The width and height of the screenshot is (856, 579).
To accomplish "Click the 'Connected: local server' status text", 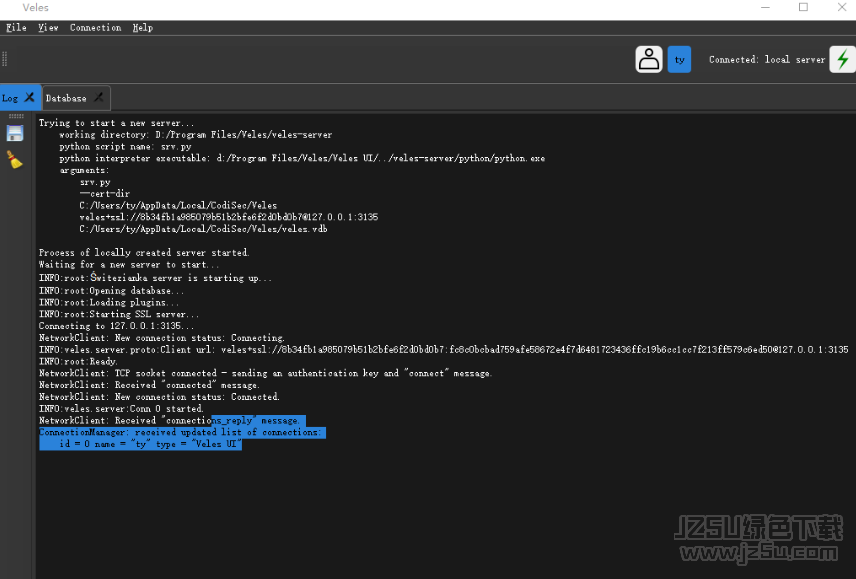I will (766, 59).
